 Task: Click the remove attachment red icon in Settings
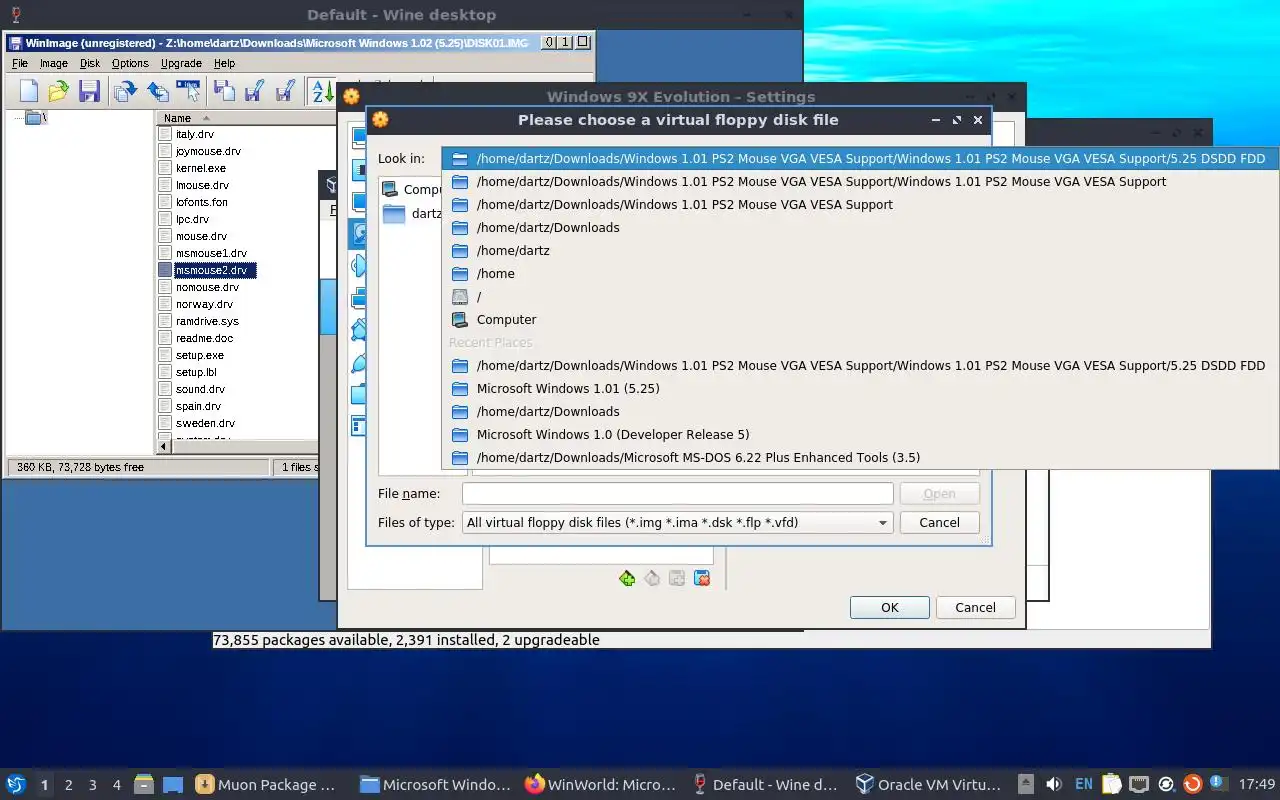702,578
